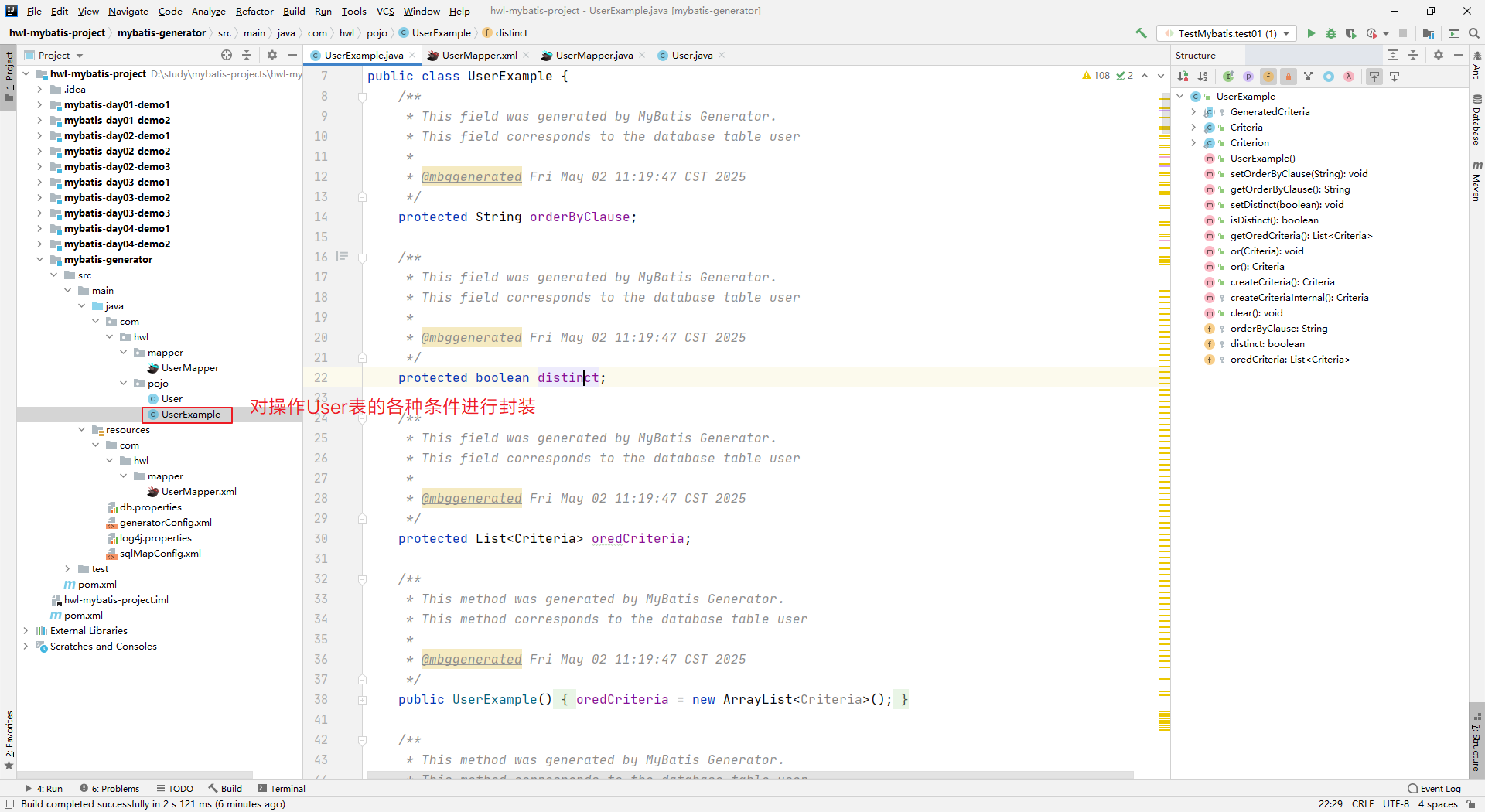This screenshot has height=812, width=1485.
Task: Open the Terminal tool window tab
Action: [282, 788]
